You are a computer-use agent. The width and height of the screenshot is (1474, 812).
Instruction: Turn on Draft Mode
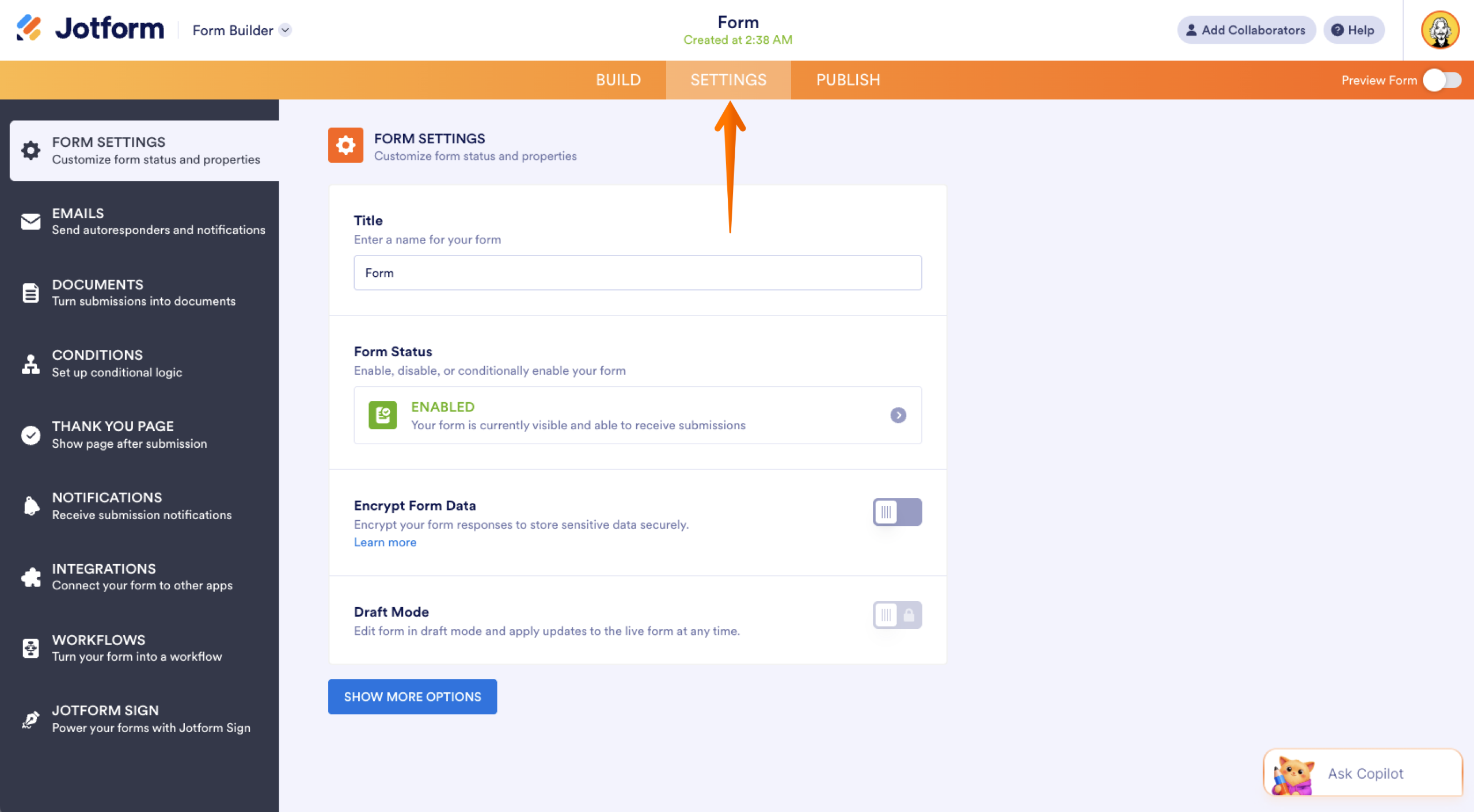(896, 615)
